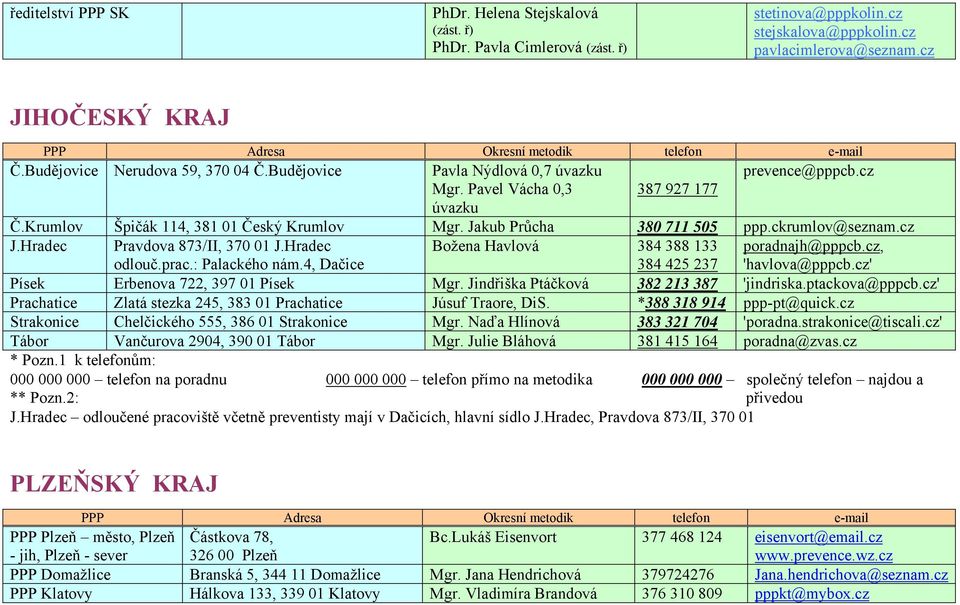Click the jindriska.ptackova@pppcb.cz email text
The image size is (960, 605).
841,284
